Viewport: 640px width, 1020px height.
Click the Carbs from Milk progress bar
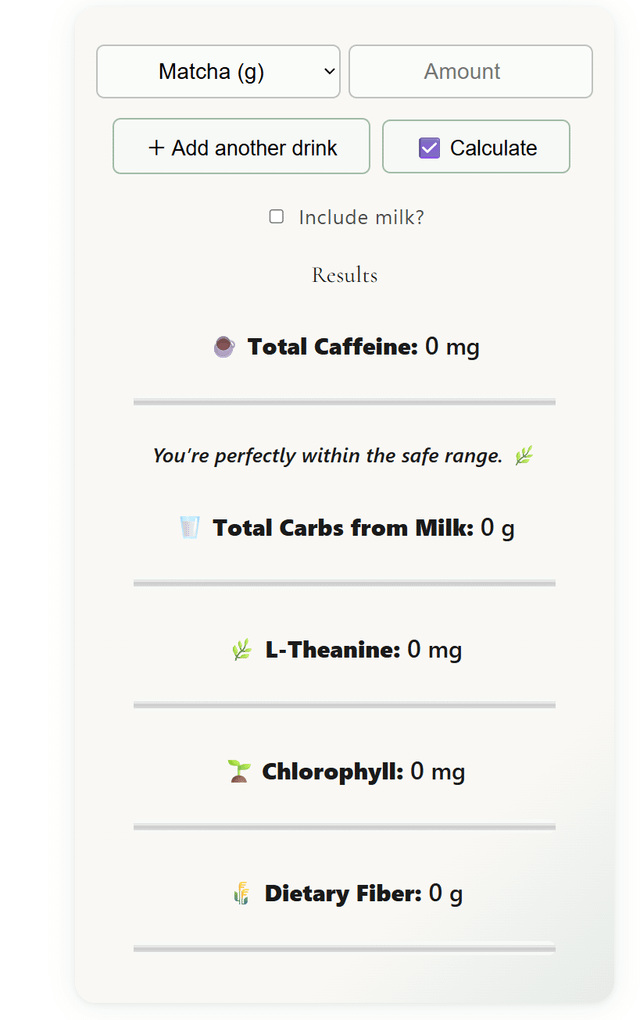344,583
